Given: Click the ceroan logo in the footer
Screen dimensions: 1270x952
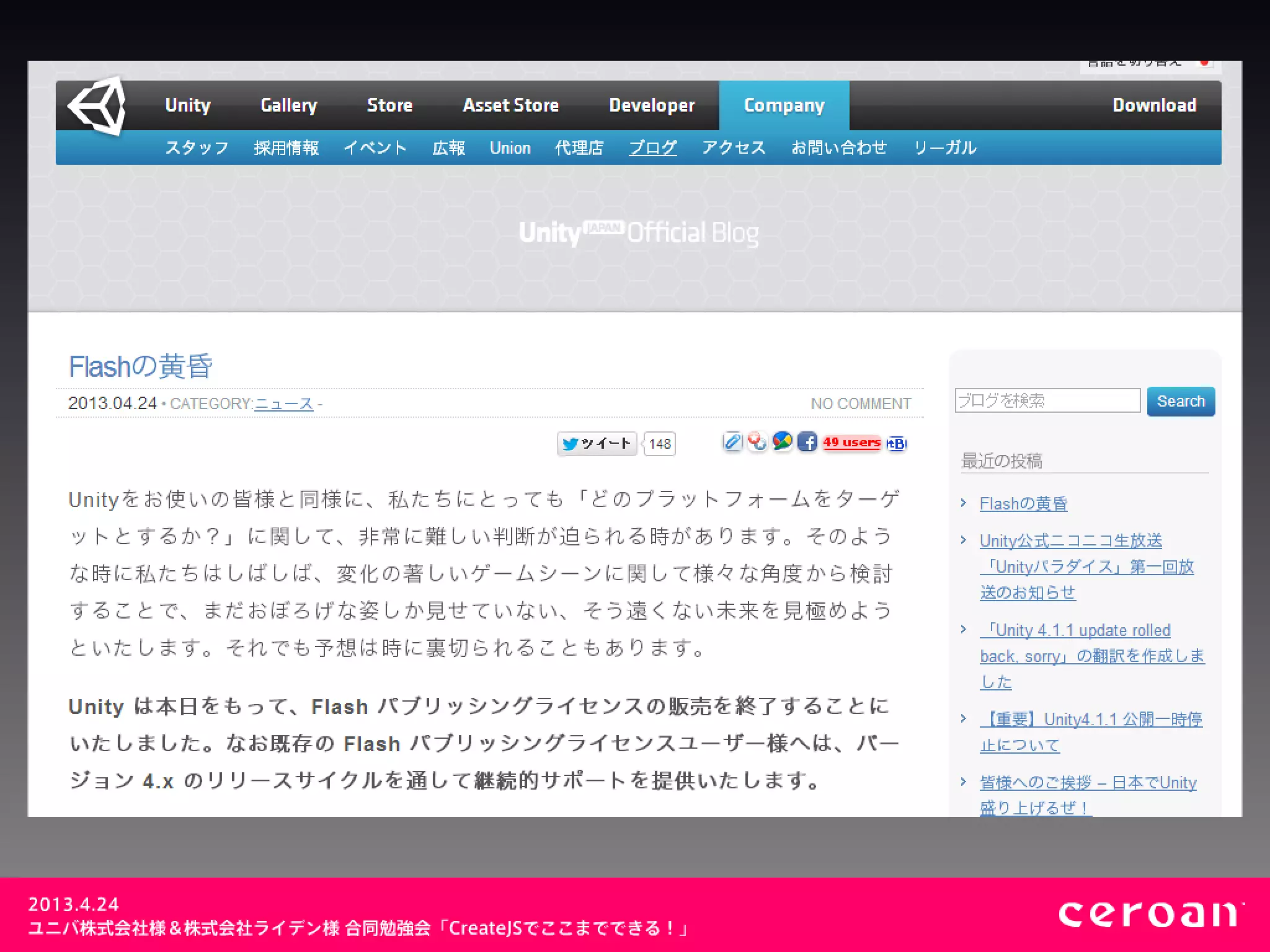Looking at the screenshot, I should (x=1151, y=914).
